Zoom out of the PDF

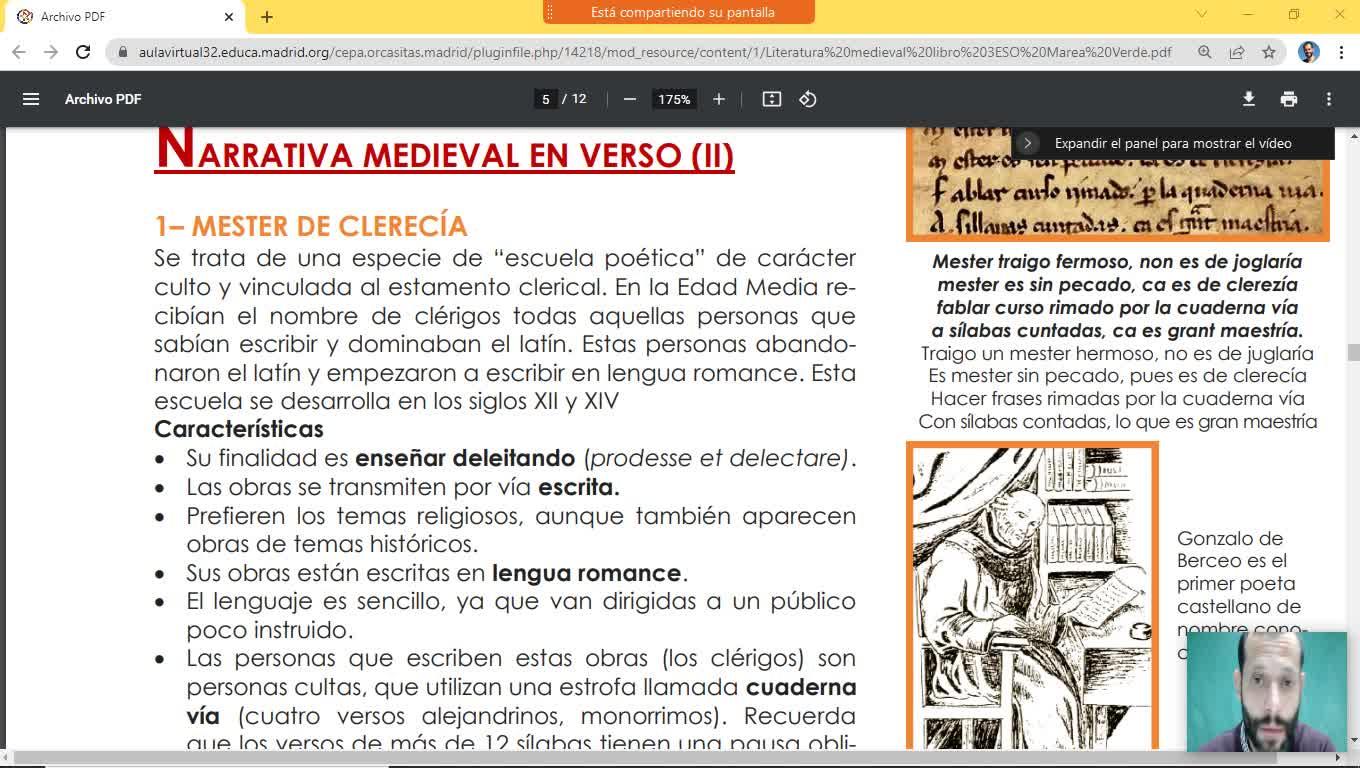629,99
